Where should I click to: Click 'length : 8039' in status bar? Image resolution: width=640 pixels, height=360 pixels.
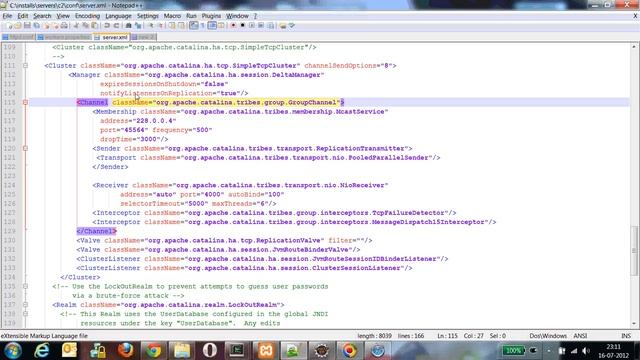374,336
